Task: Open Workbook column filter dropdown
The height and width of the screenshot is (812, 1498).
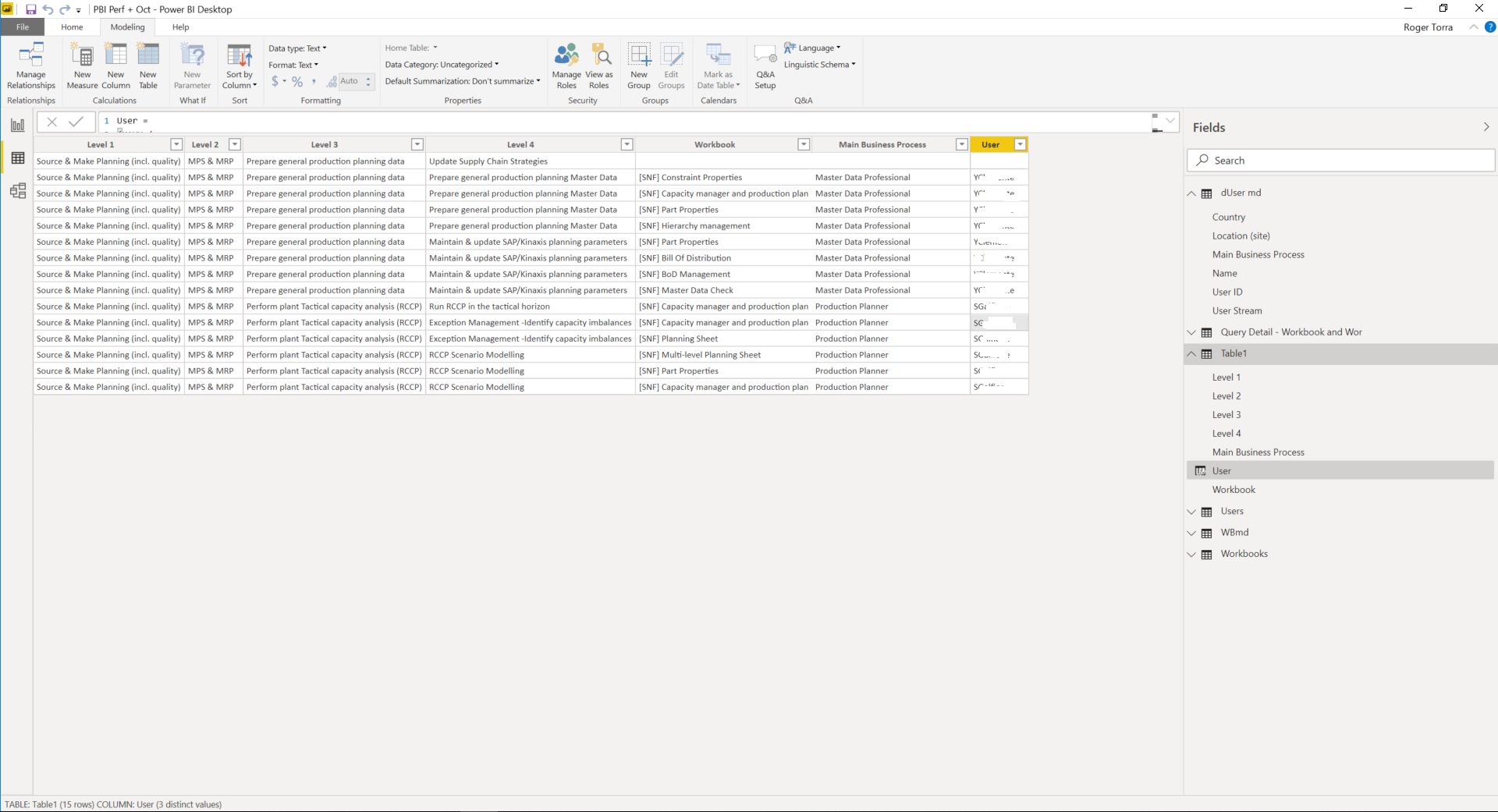Action: click(x=804, y=144)
